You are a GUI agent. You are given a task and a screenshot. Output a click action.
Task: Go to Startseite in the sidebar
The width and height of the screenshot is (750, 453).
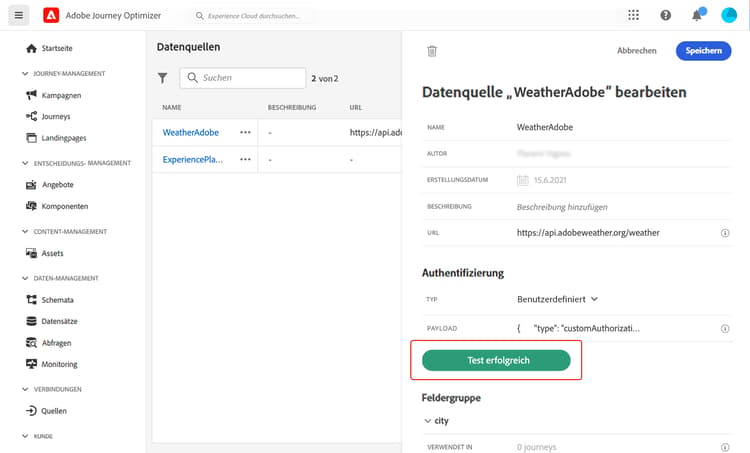[50, 48]
